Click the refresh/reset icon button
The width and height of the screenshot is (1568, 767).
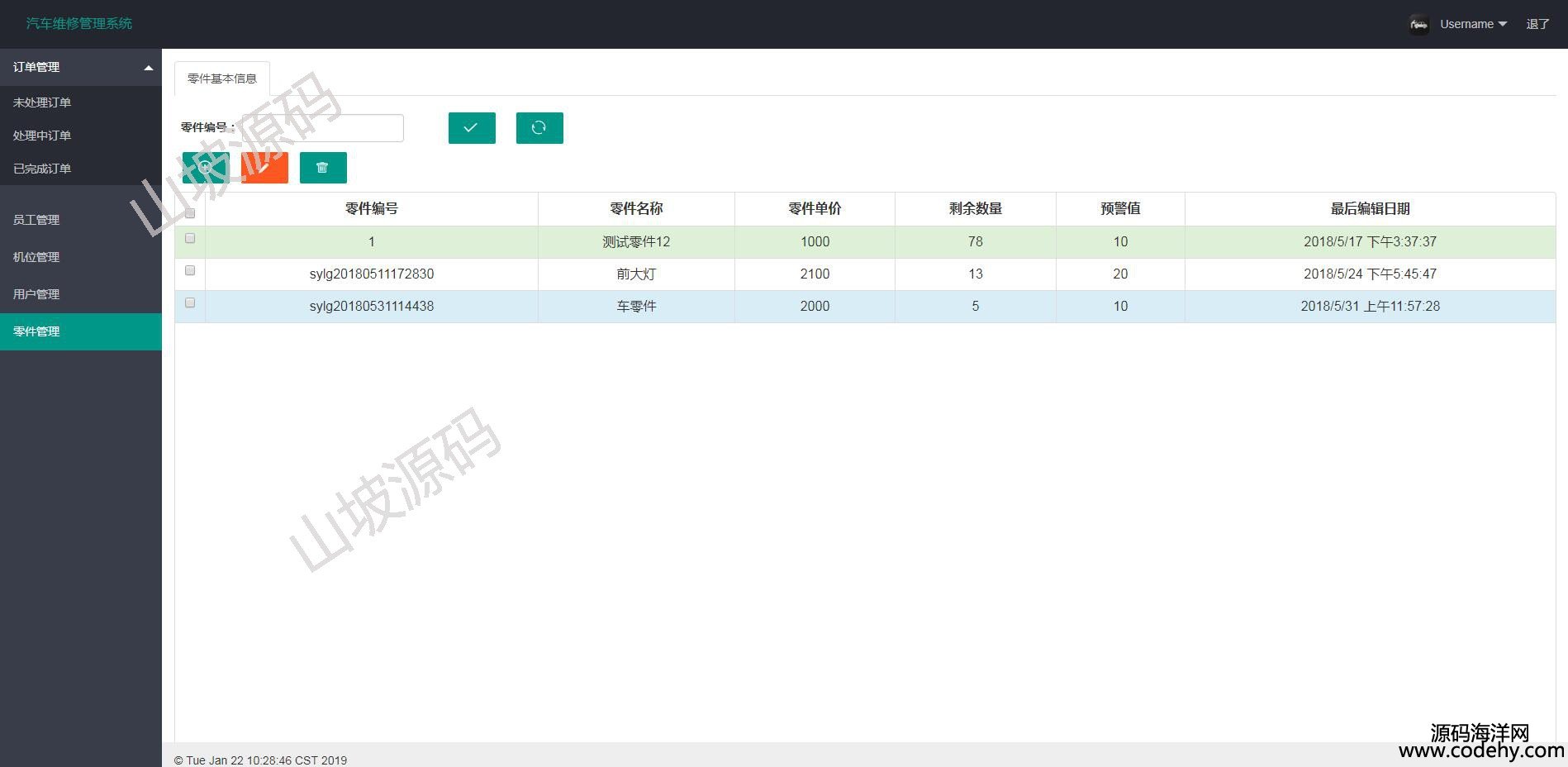tap(539, 128)
